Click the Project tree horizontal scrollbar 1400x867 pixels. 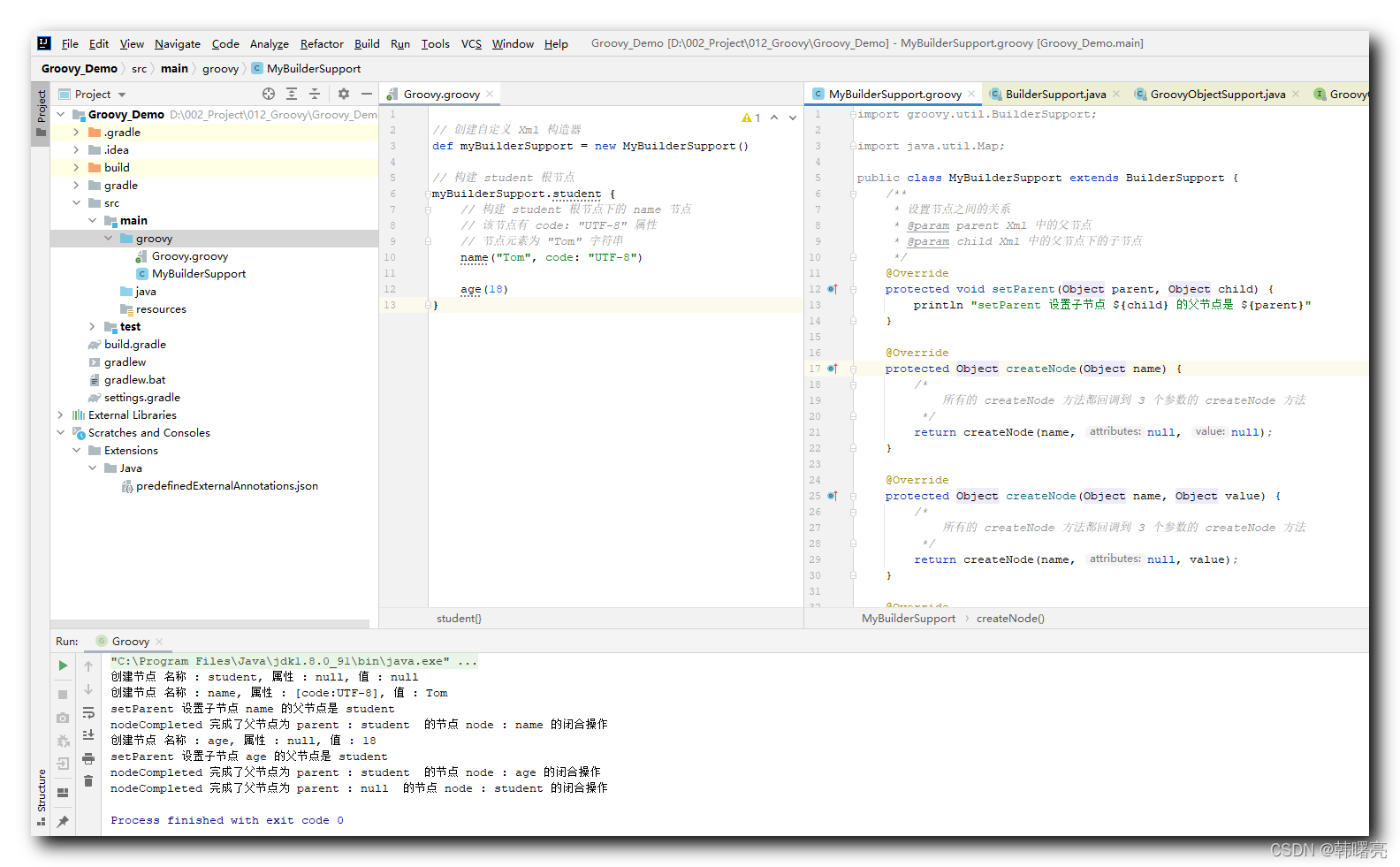(209, 623)
